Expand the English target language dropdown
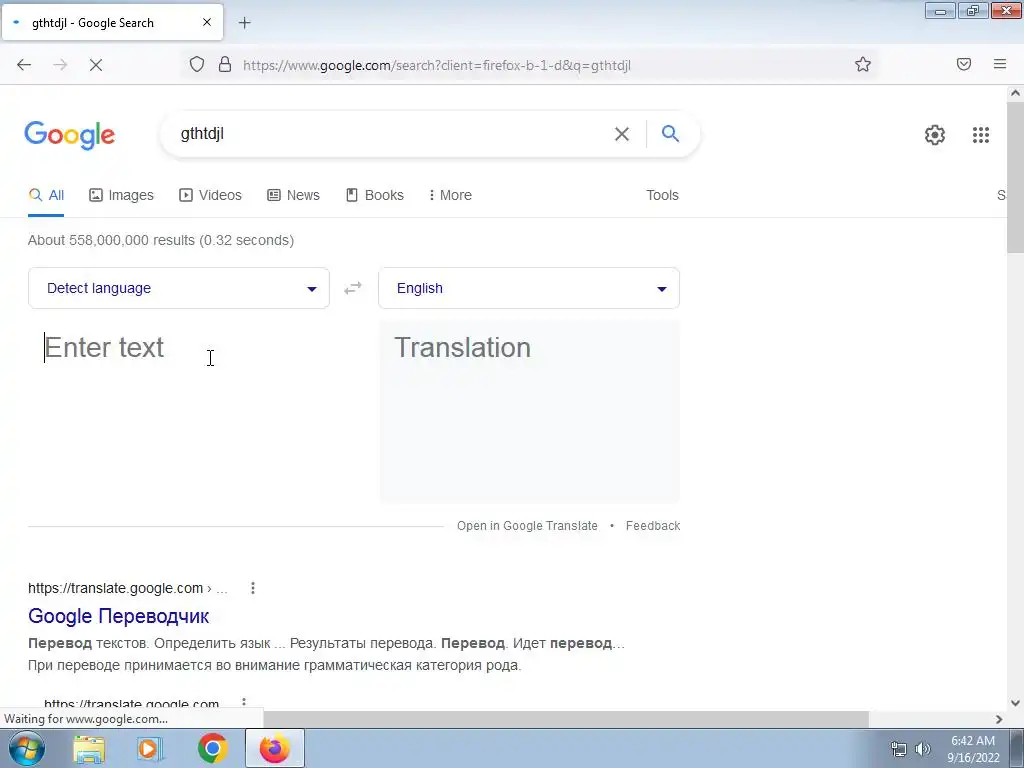This screenshot has height=768, width=1024. [x=529, y=288]
